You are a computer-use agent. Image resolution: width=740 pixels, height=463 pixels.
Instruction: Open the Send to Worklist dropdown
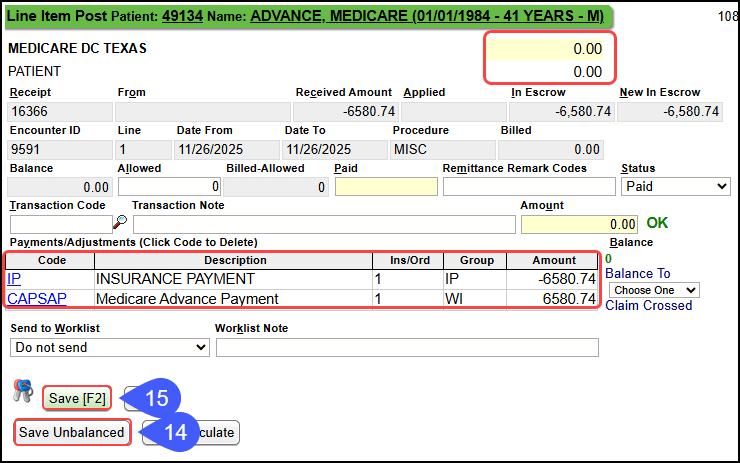[x=109, y=347]
